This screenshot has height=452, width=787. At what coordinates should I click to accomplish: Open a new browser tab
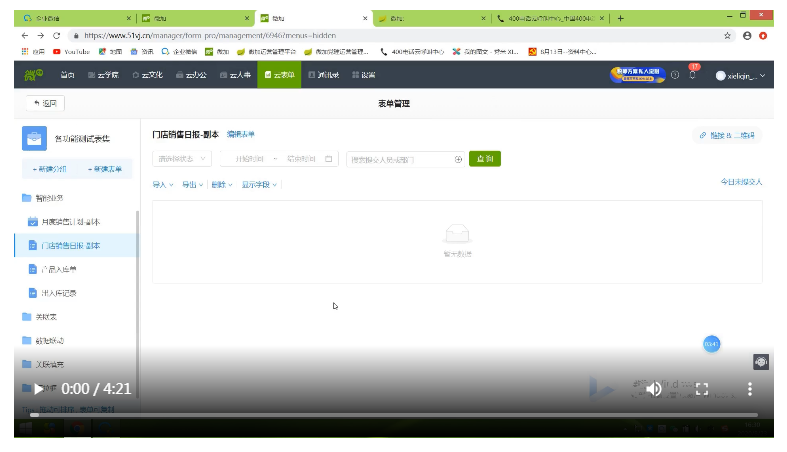(620, 18)
